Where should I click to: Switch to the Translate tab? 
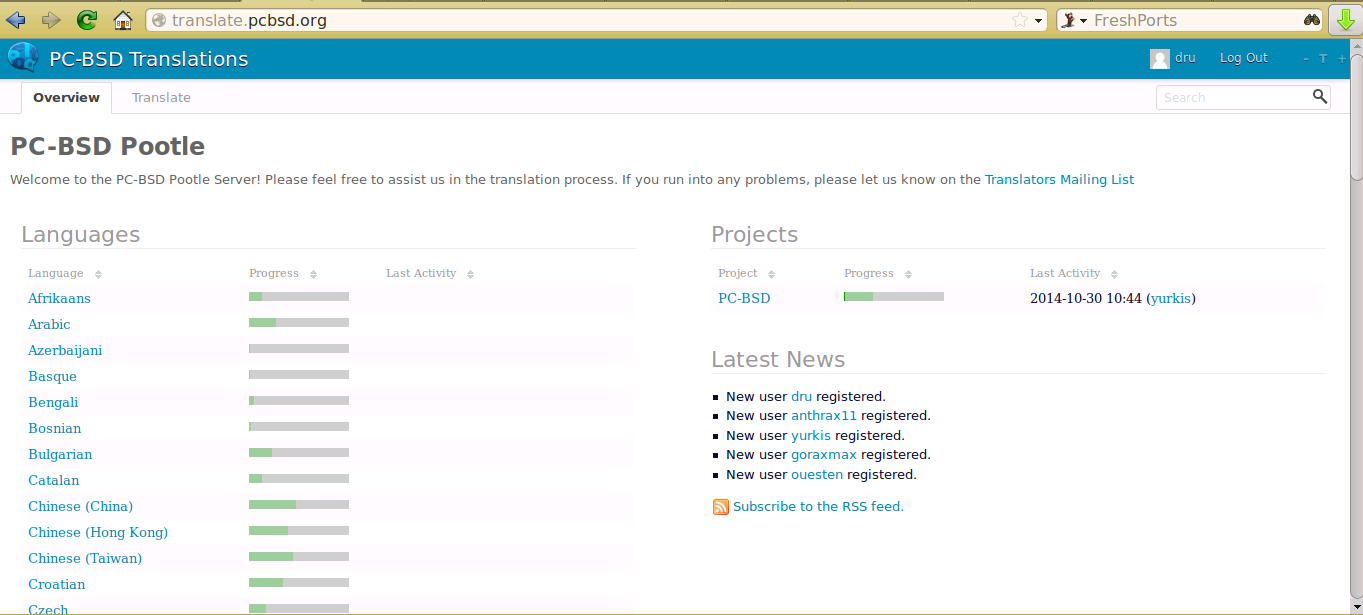point(161,97)
